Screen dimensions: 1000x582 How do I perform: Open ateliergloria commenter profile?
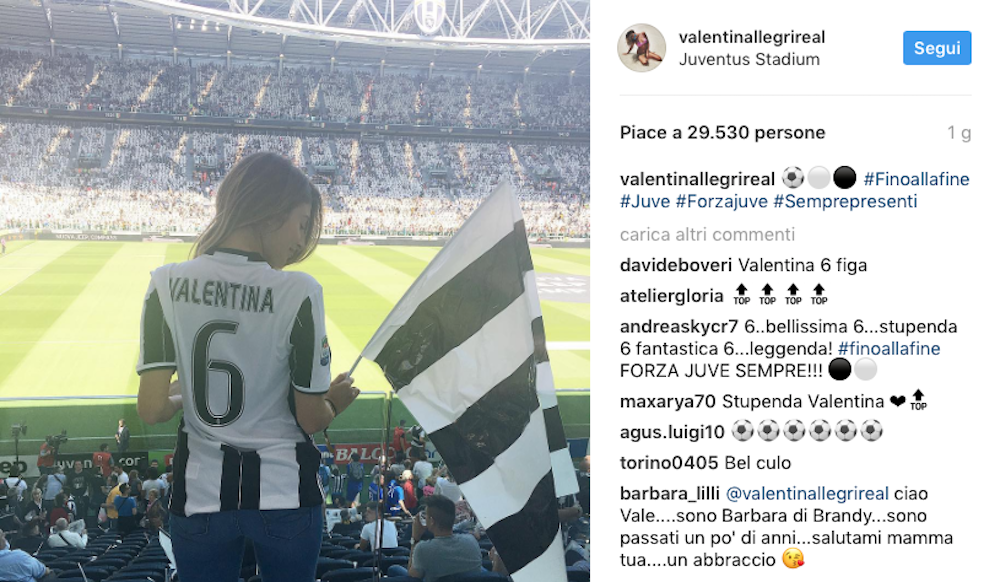pos(672,296)
